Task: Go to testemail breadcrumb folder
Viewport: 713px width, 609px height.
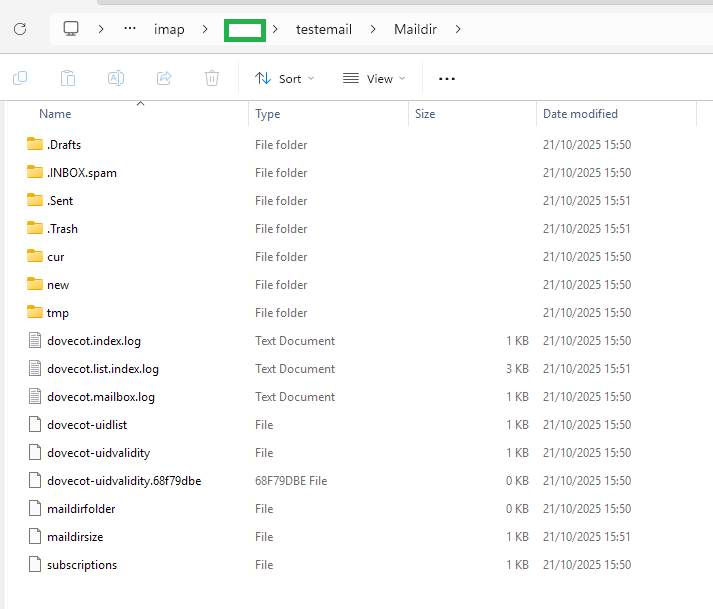Action: point(324,29)
